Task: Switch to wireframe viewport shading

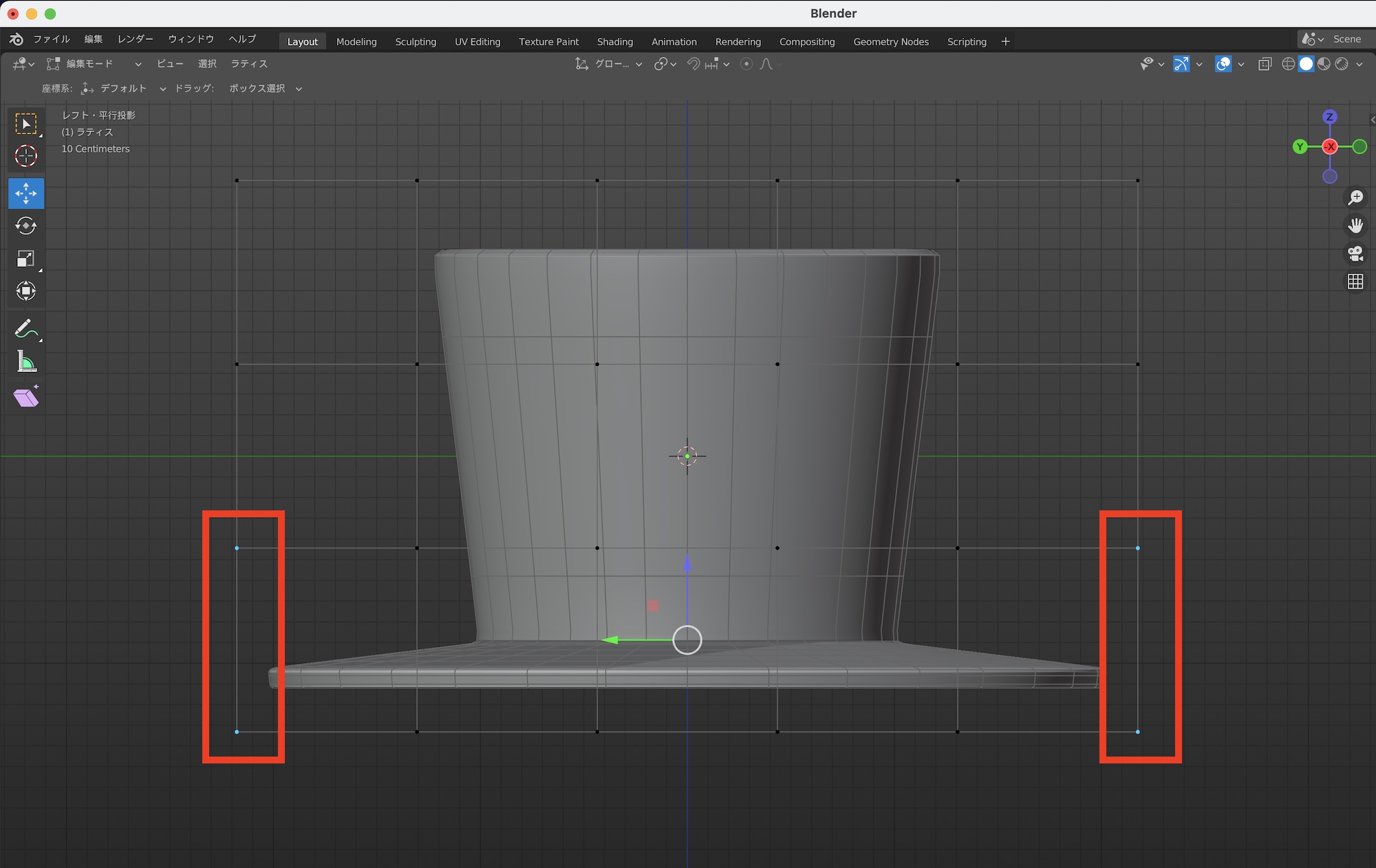Action: tap(1289, 64)
